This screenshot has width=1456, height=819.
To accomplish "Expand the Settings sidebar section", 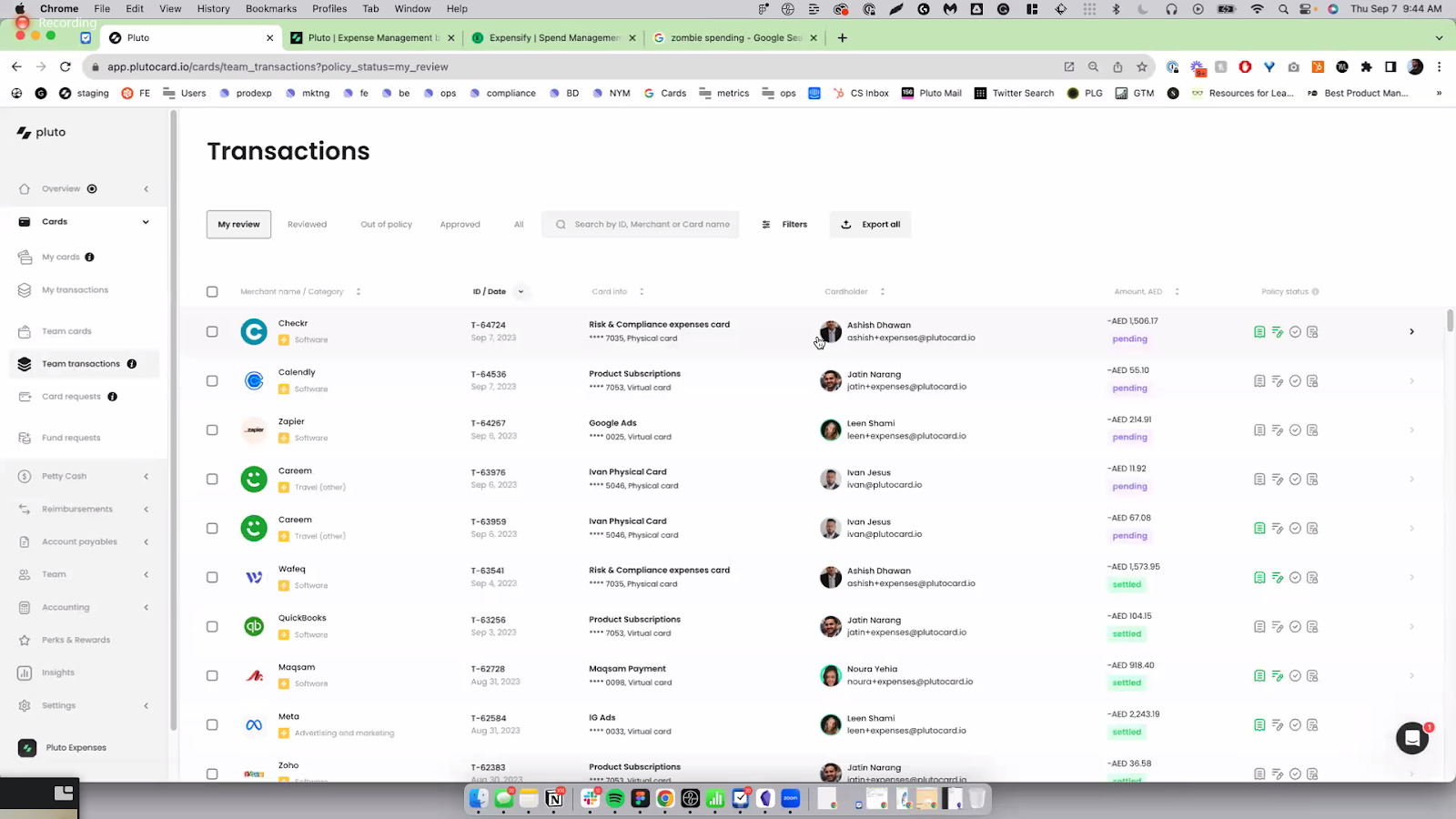I will tap(146, 706).
